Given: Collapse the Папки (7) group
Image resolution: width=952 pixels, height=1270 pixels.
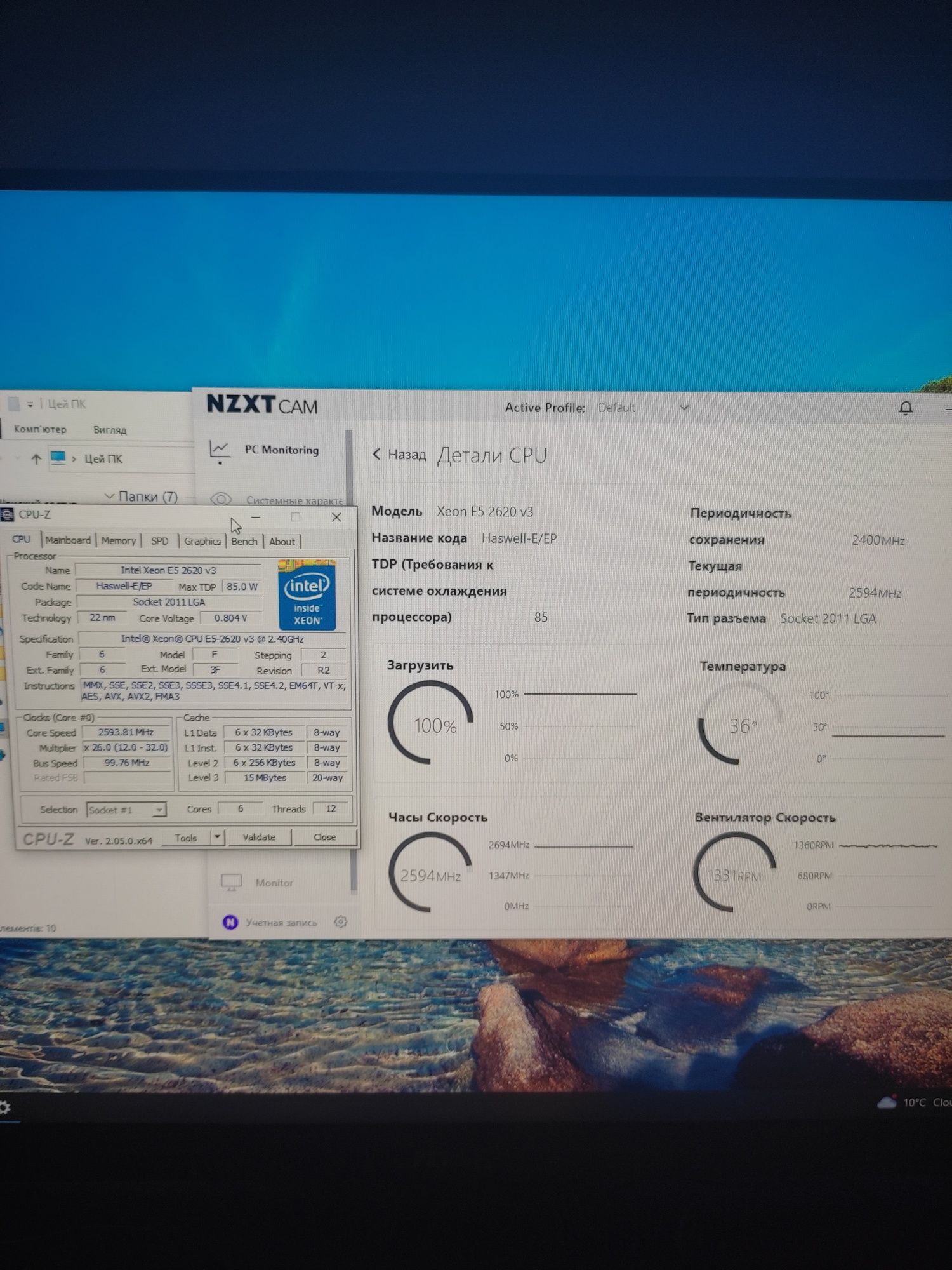Looking at the screenshot, I should (x=109, y=497).
